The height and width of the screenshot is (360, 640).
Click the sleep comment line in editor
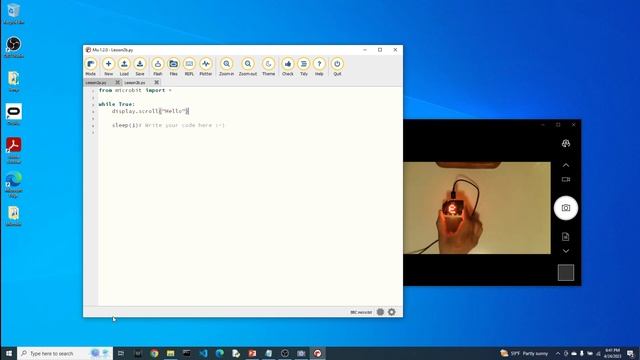click(x=168, y=125)
